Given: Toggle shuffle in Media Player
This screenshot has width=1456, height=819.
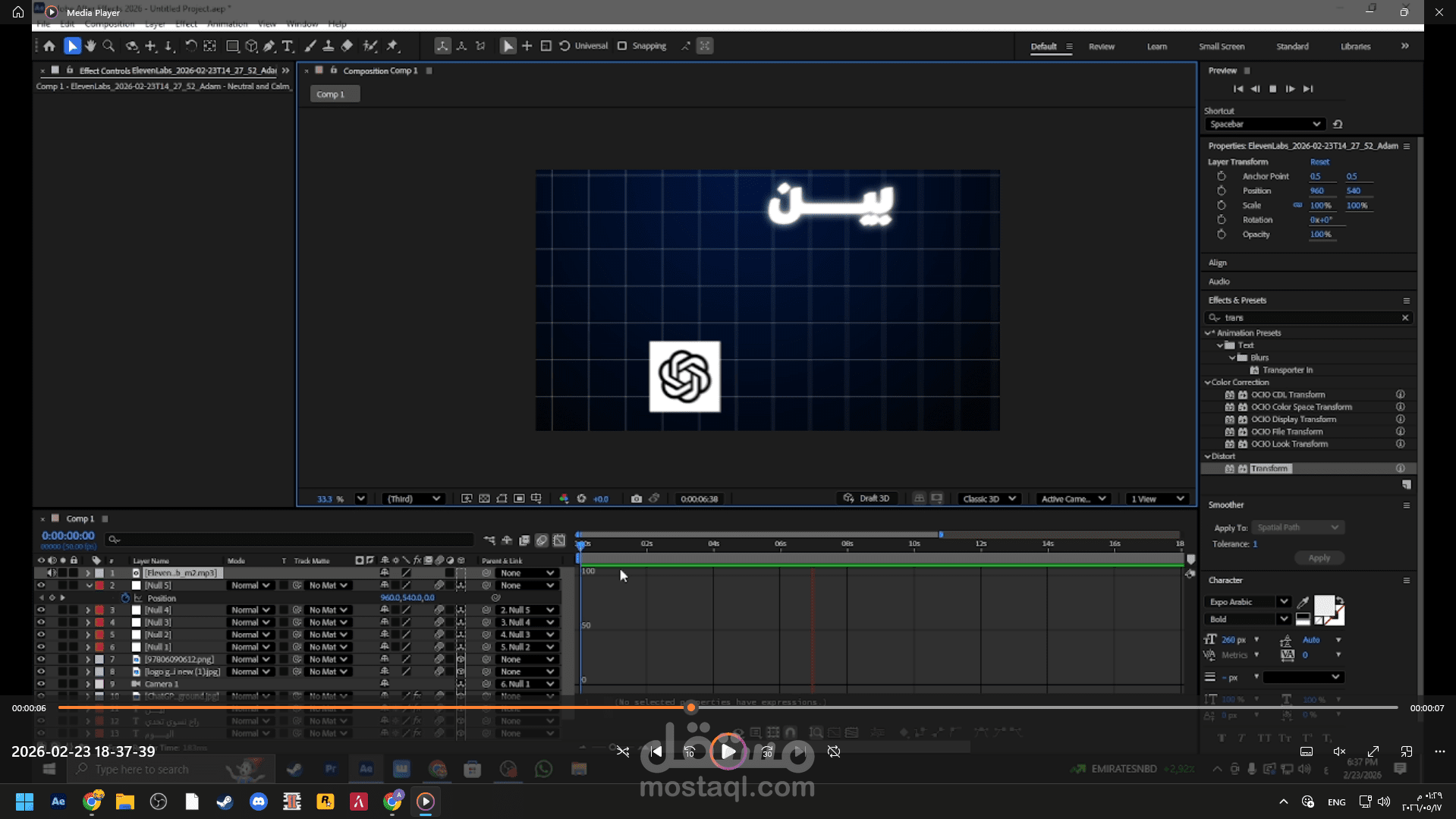Looking at the screenshot, I should (623, 751).
